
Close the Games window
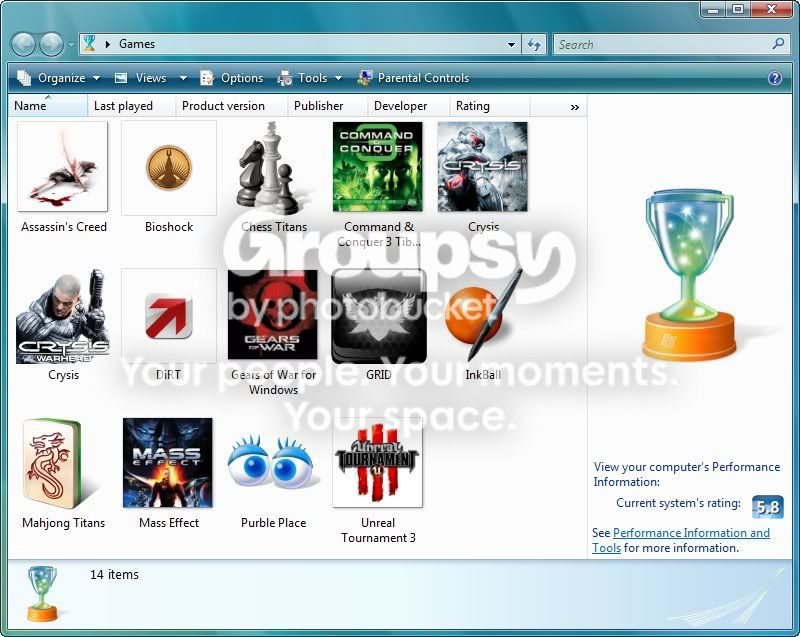(x=771, y=9)
